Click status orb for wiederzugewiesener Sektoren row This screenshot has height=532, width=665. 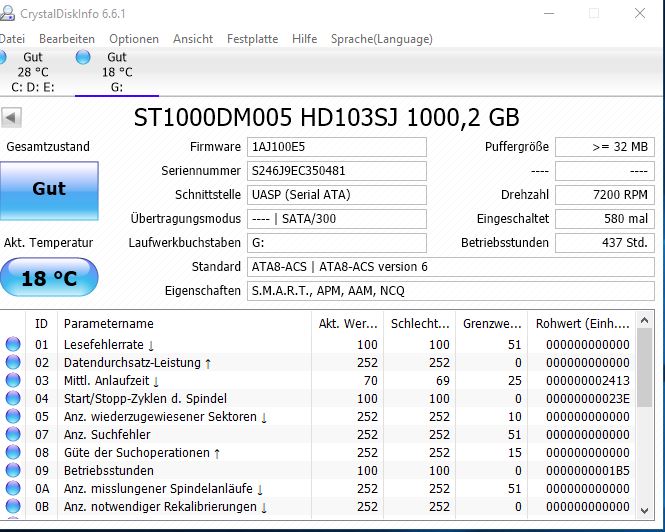click(x=13, y=416)
